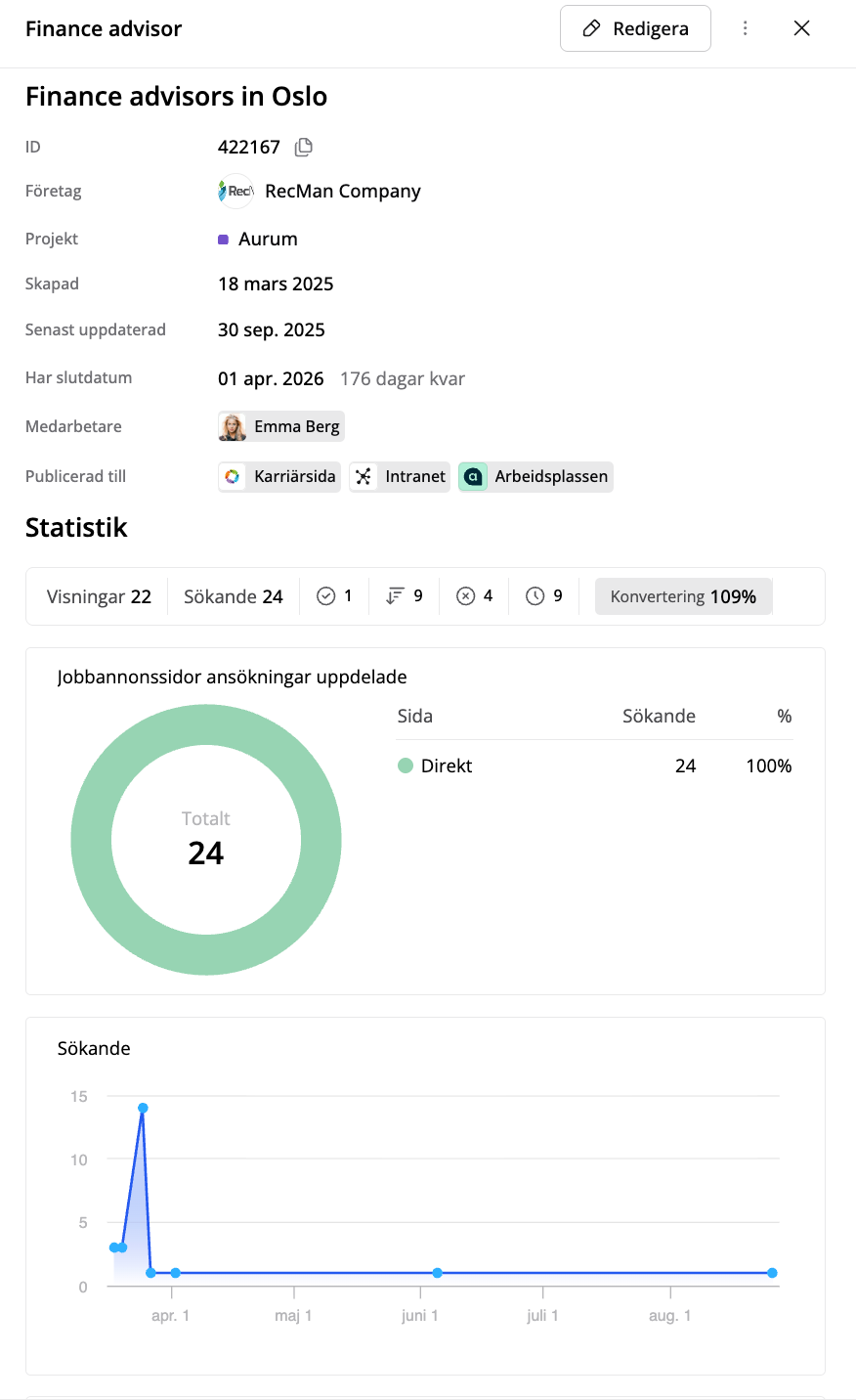The width and height of the screenshot is (856, 1400).
Task: Open Emma Berg's profile avatar
Action: pyautogui.click(x=233, y=427)
